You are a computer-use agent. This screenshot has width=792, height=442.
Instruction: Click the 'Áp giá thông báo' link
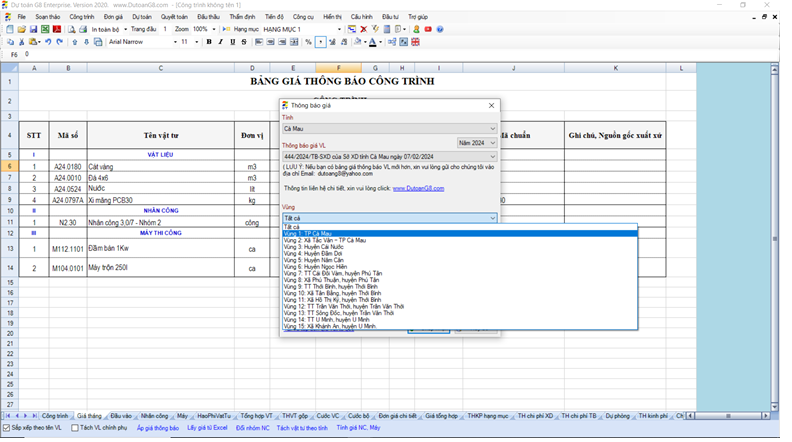point(158,427)
